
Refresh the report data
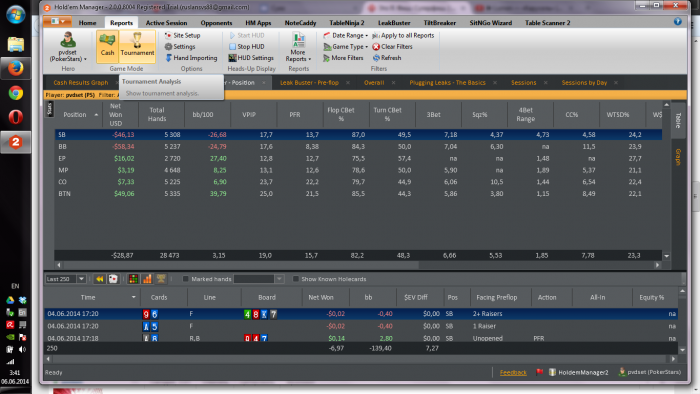[x=387, y=58]
